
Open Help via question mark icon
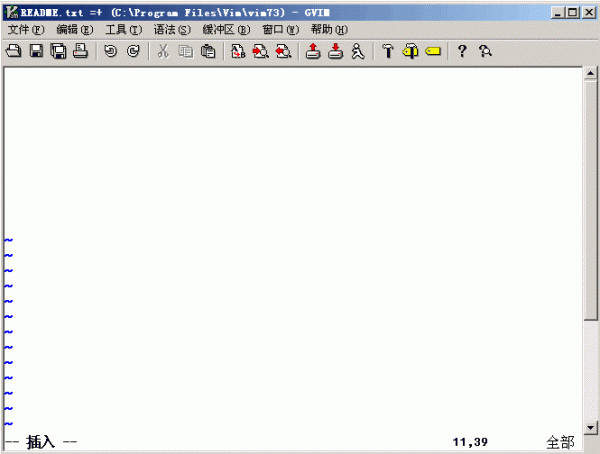(x=462, y=52)
